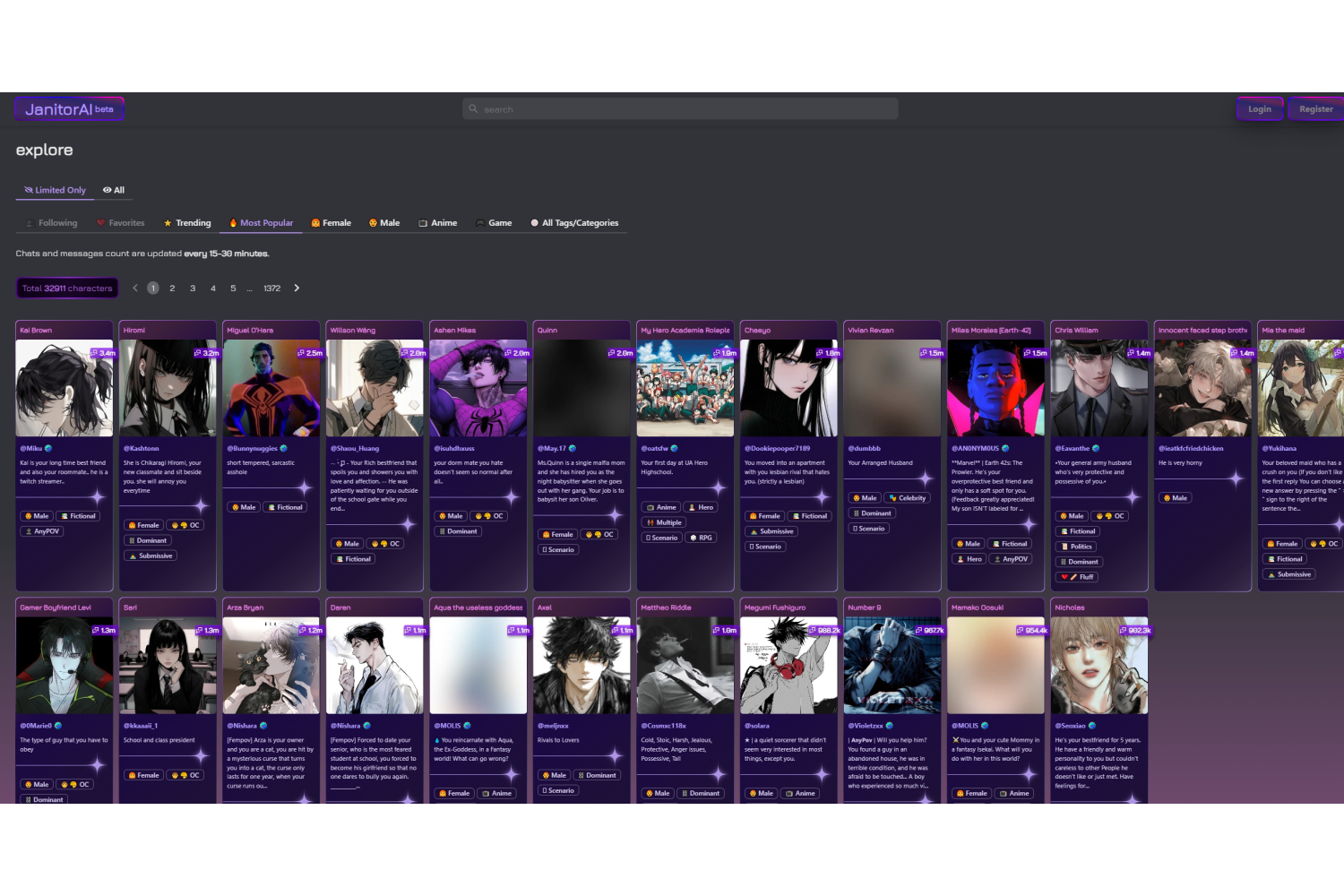Filter by the Female tab
The image size is (1344, 896).
pyautogui.click(x=332, y=223)
